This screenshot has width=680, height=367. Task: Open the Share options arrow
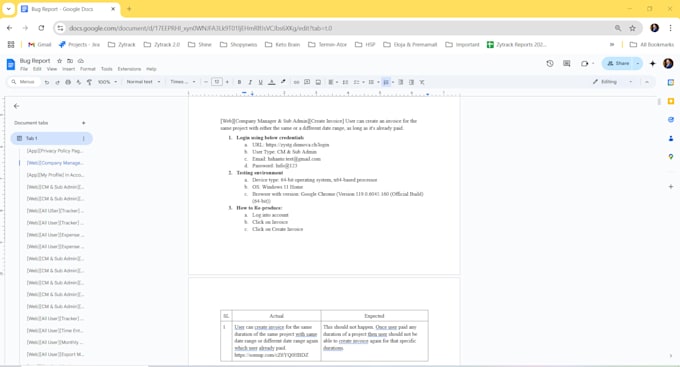[x=638, y=63]
